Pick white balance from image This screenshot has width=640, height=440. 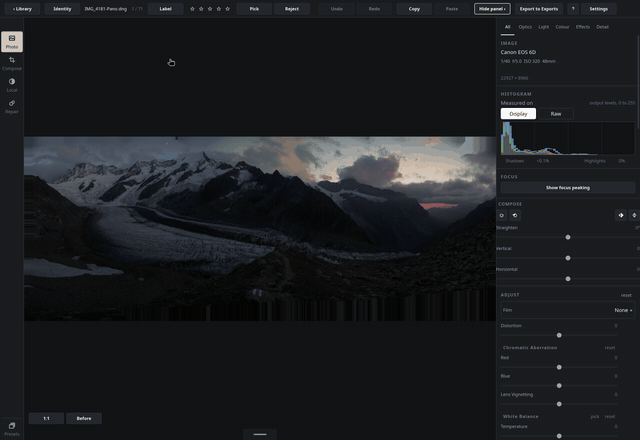[x=595, y=417]
